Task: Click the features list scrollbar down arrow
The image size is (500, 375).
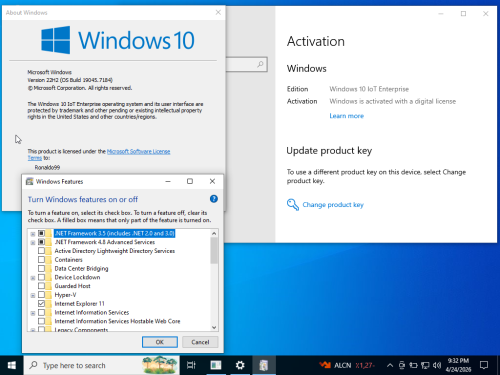Action: coord(214,327)
